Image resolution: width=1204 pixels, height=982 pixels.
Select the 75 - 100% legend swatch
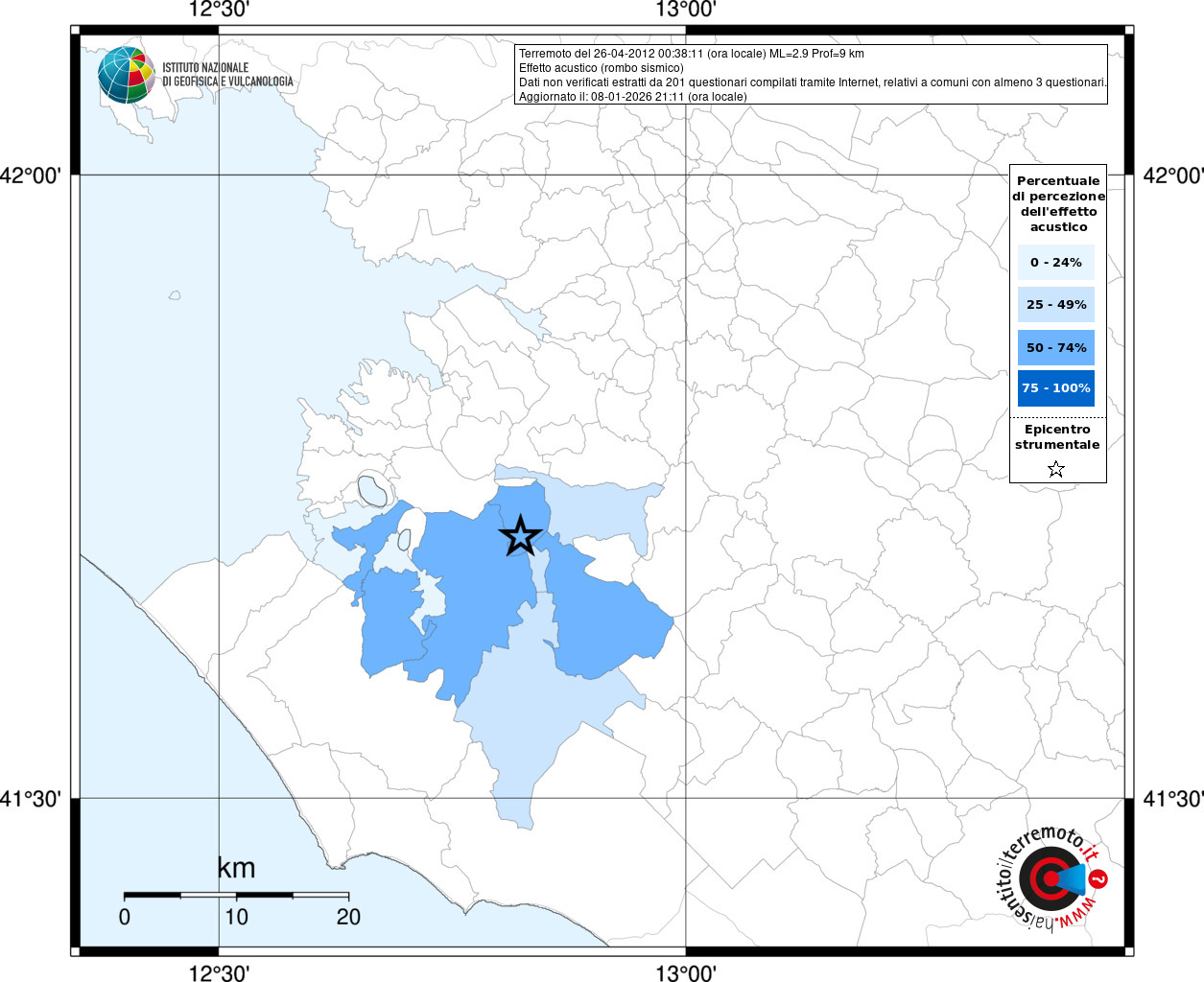pyautogui.click(x=1056, y=387)
